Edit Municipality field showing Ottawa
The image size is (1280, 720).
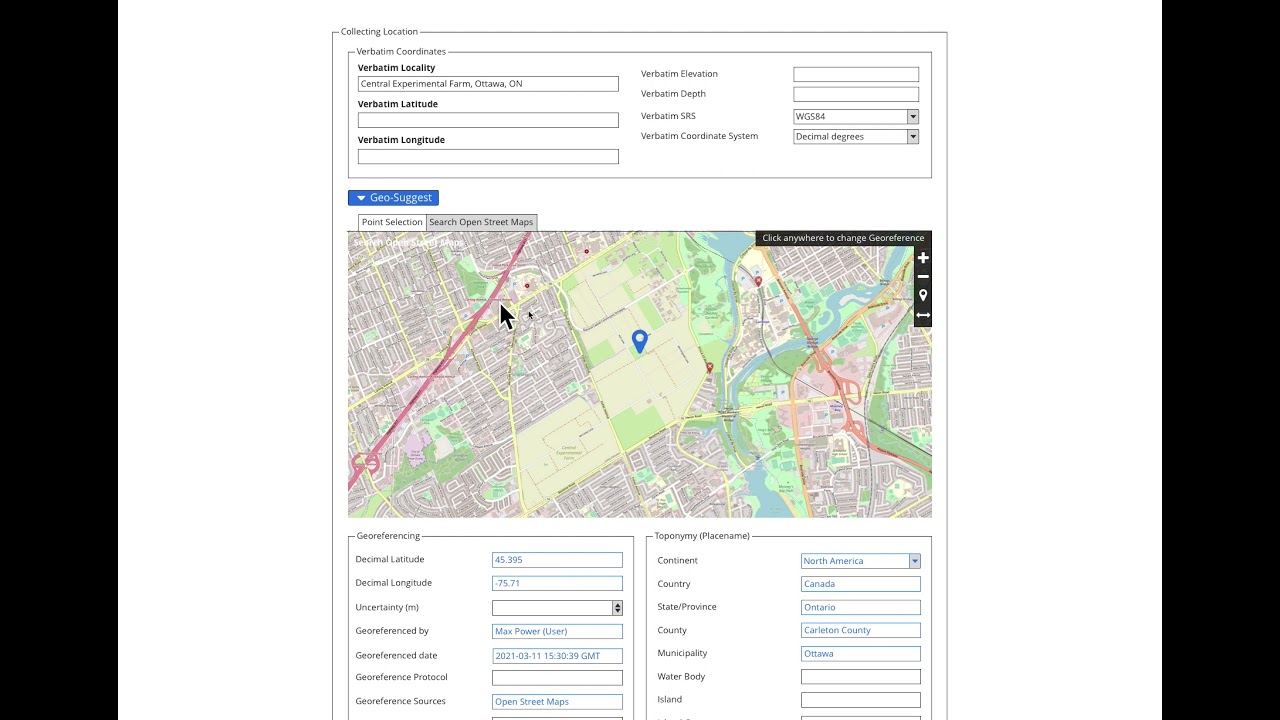tap(860, 653)
